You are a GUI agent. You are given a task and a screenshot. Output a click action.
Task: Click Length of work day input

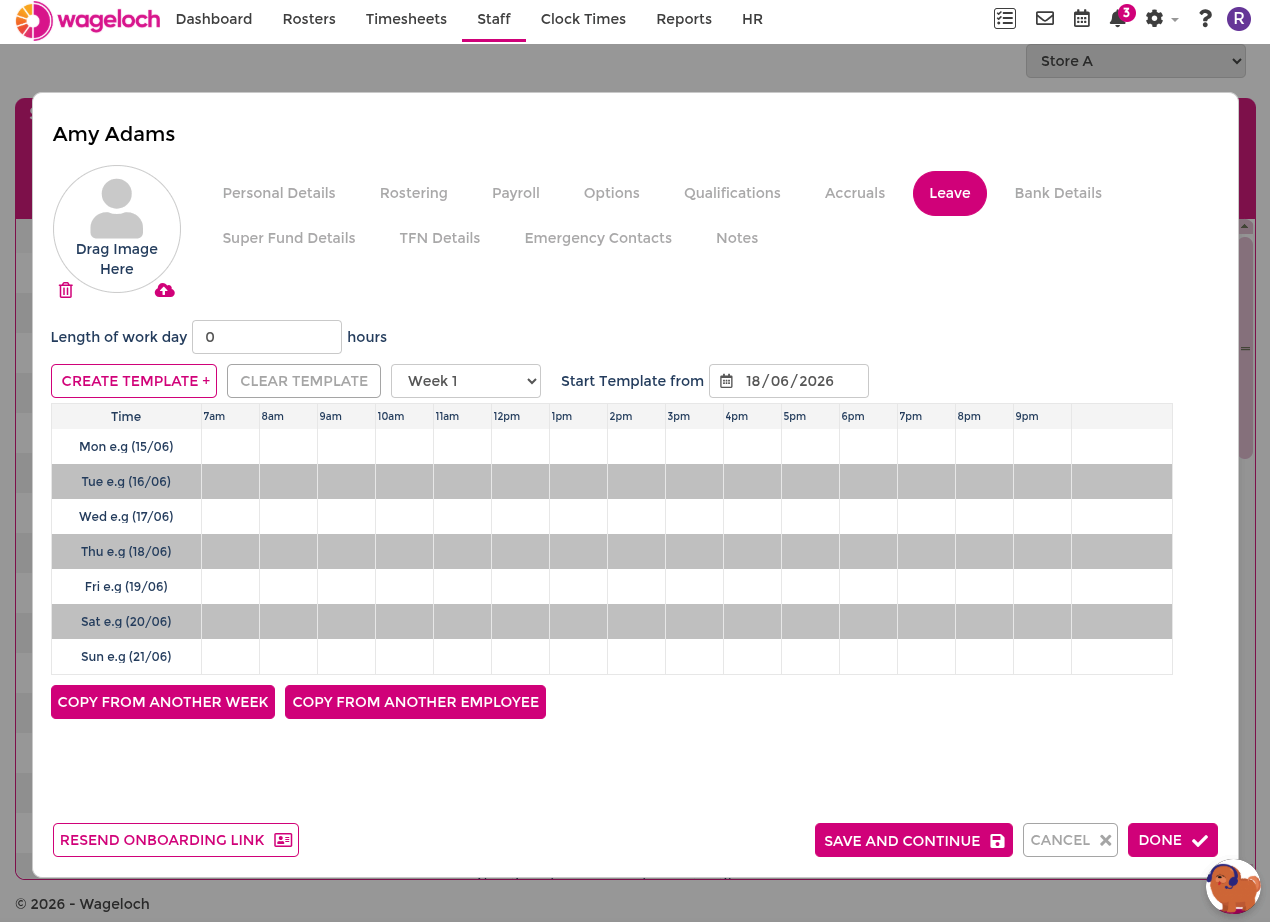pyautogui.click(x=267, y=337)
